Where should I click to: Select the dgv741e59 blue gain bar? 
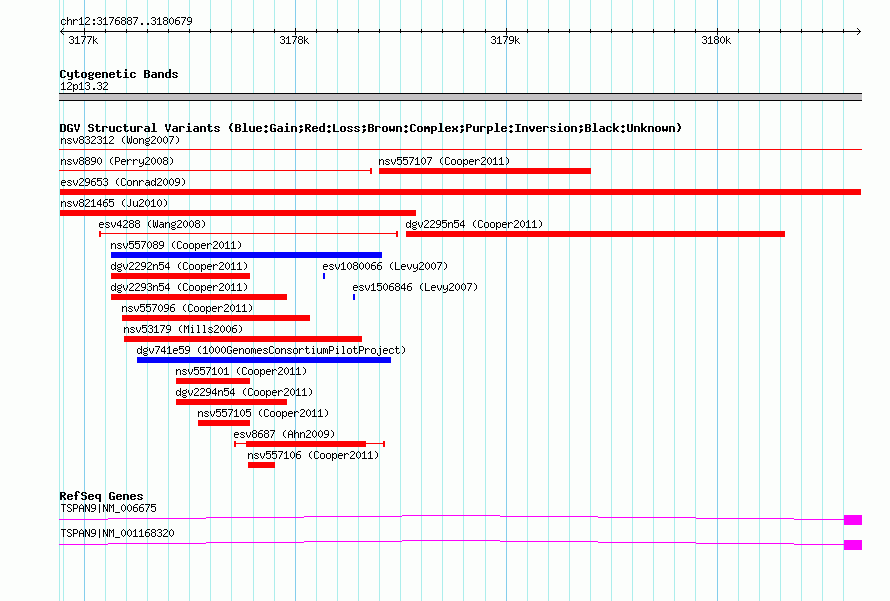264,360
